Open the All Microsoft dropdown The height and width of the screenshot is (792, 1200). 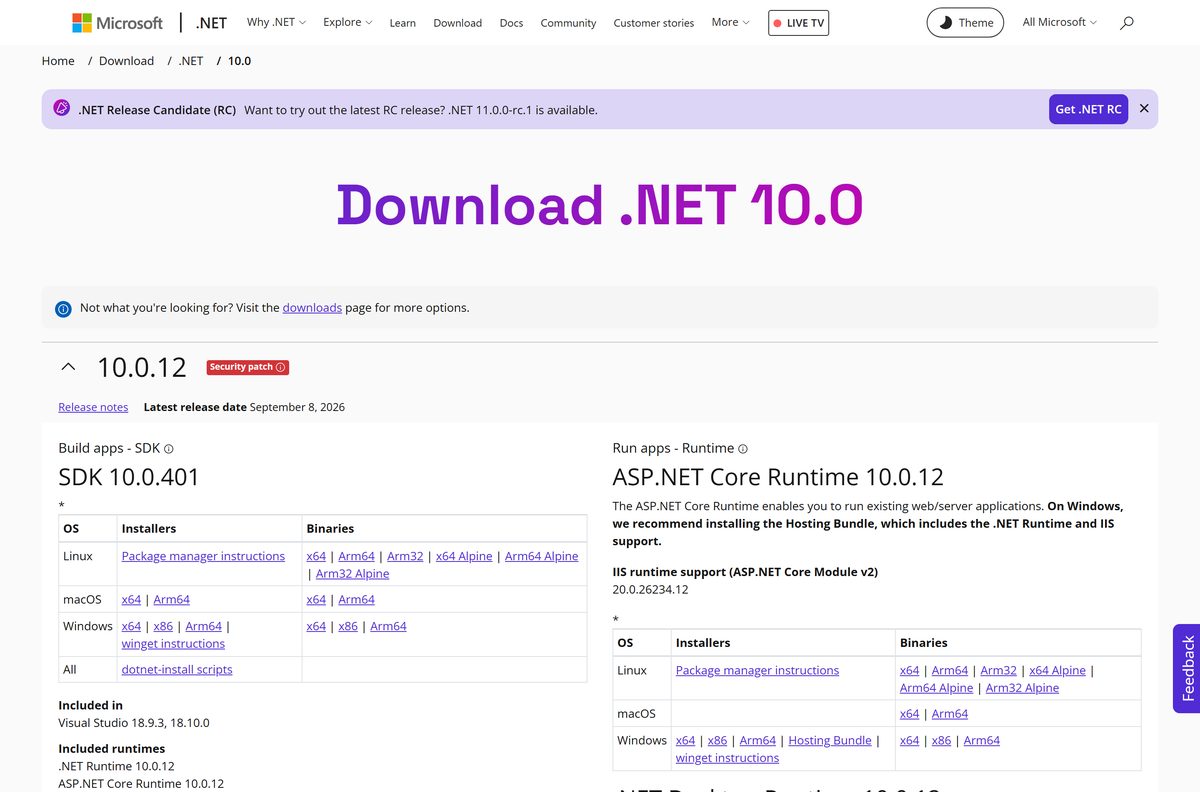(x=1059, y=22)
